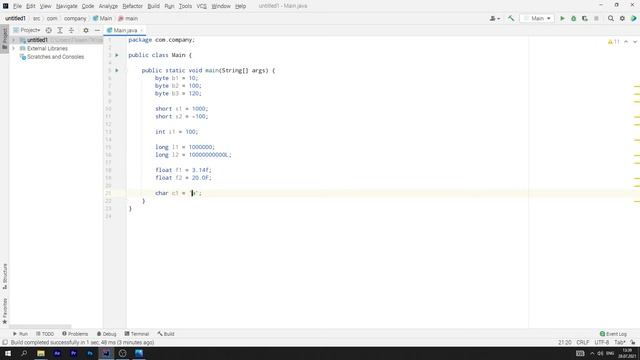Open the VCS menu
Viewport: 640px width, 360px height.
coord(202,6)
